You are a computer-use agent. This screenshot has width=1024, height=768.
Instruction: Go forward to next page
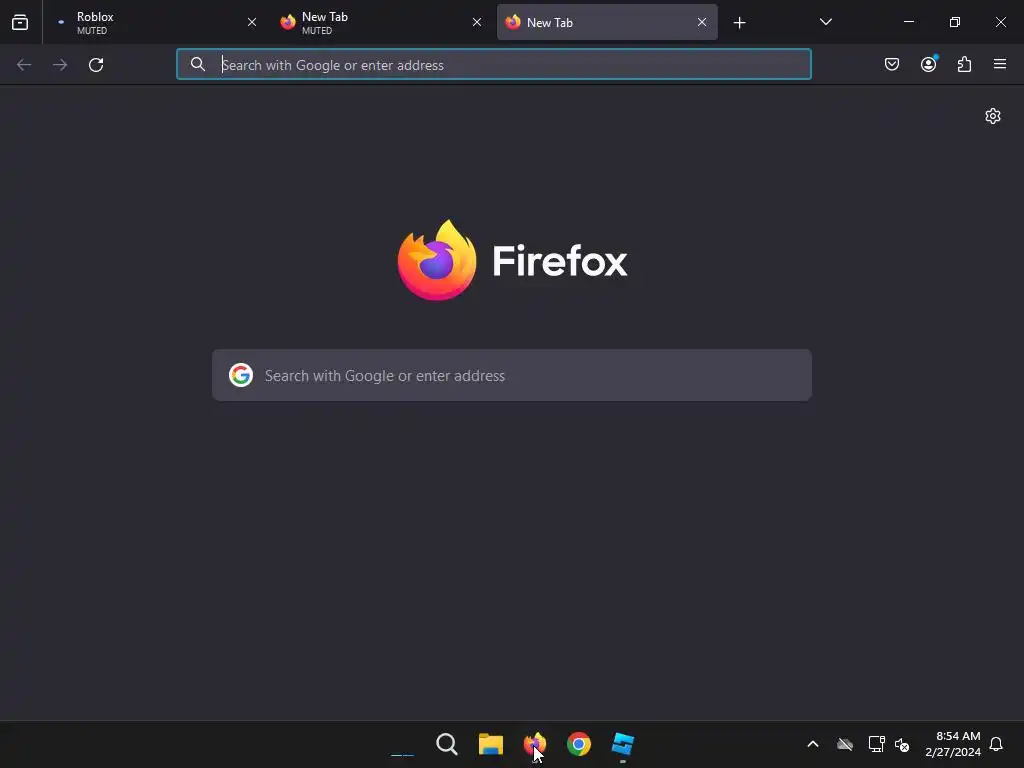tap(60, 65)
